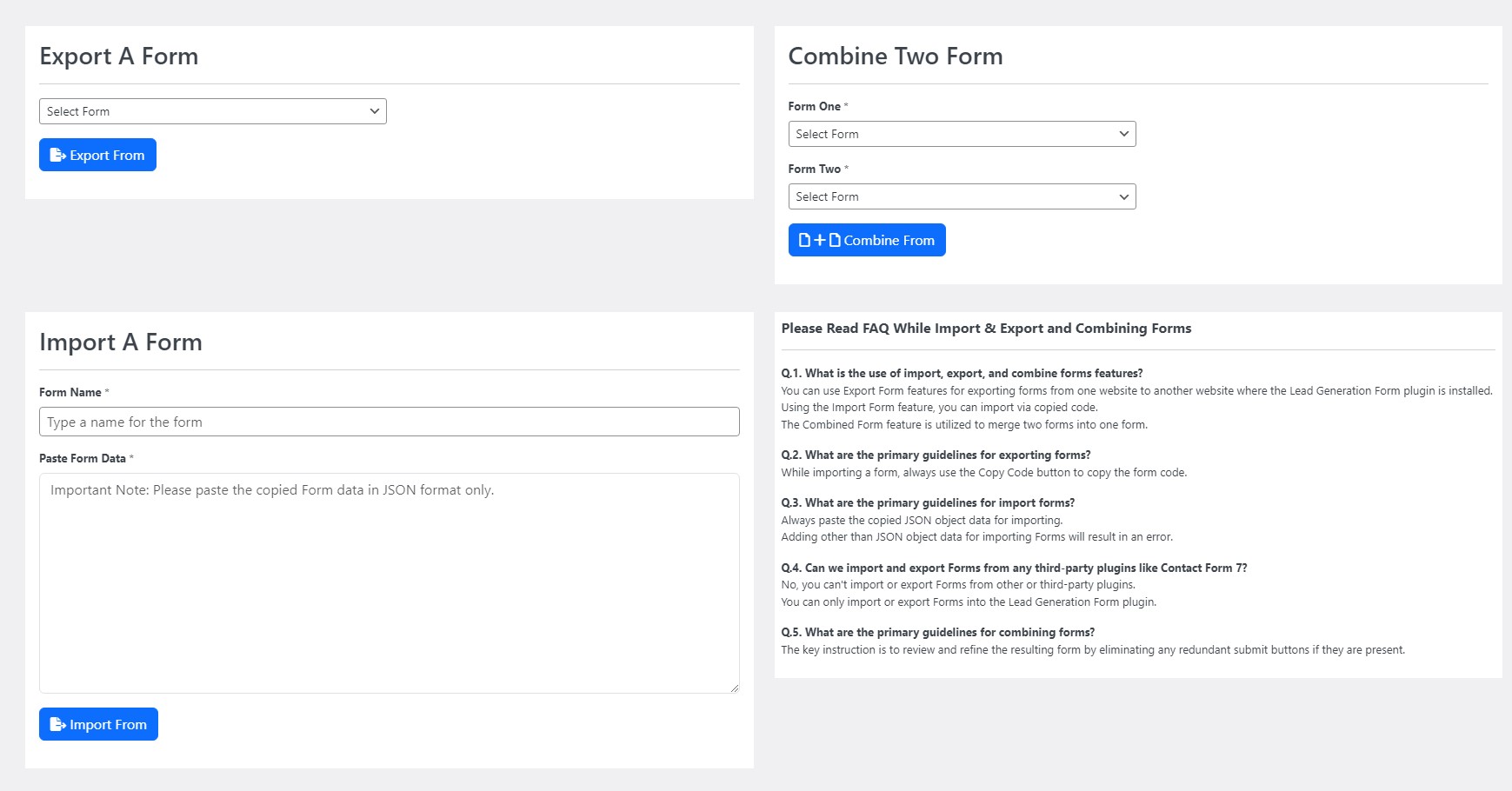Image resolution: width=1512 pixels, height=791 pixels.
Task: Click the plus icon in Combine From button
Action: [x=819, y=241]
